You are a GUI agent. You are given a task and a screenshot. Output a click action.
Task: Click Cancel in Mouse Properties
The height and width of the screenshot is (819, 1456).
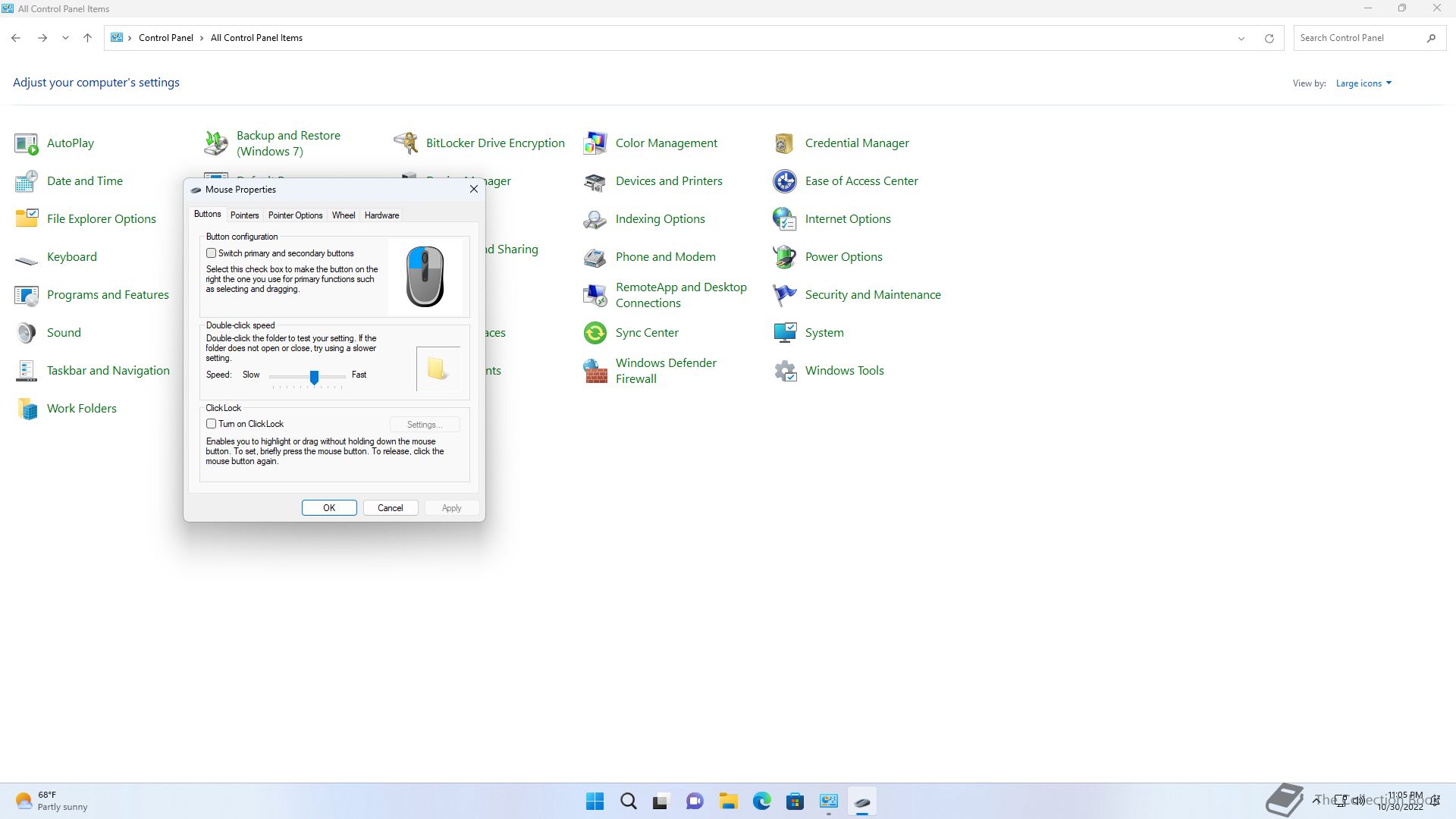(391, 508)
